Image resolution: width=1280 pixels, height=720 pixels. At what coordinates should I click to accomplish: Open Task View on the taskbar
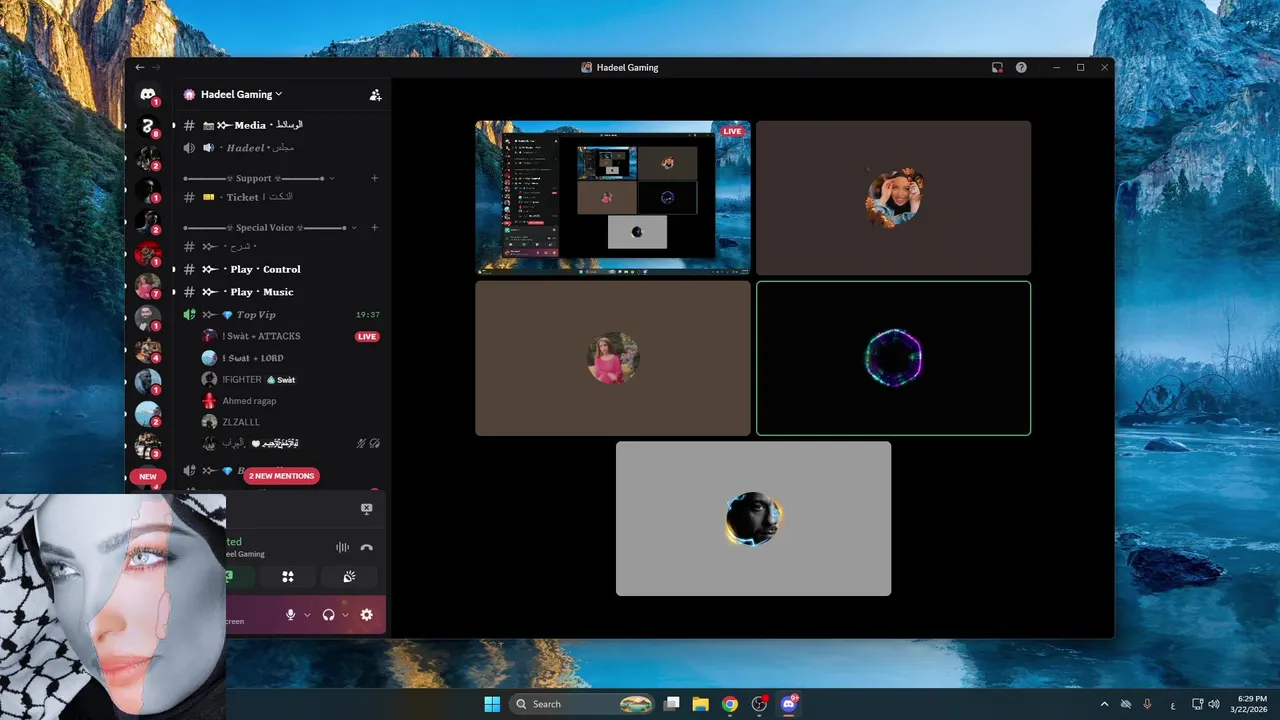[x=672, y=704]
